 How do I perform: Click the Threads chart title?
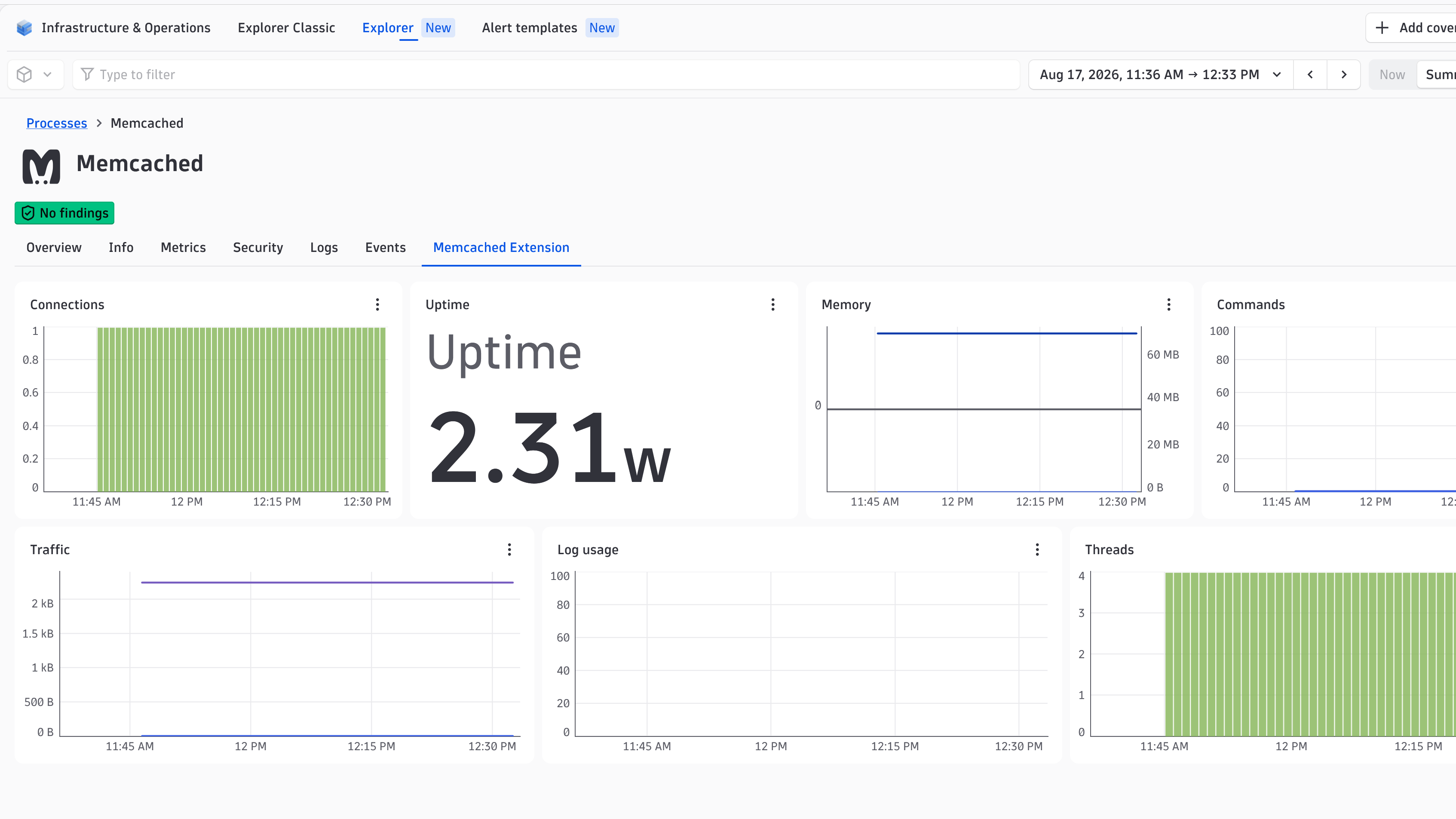tap(1109, 549)
